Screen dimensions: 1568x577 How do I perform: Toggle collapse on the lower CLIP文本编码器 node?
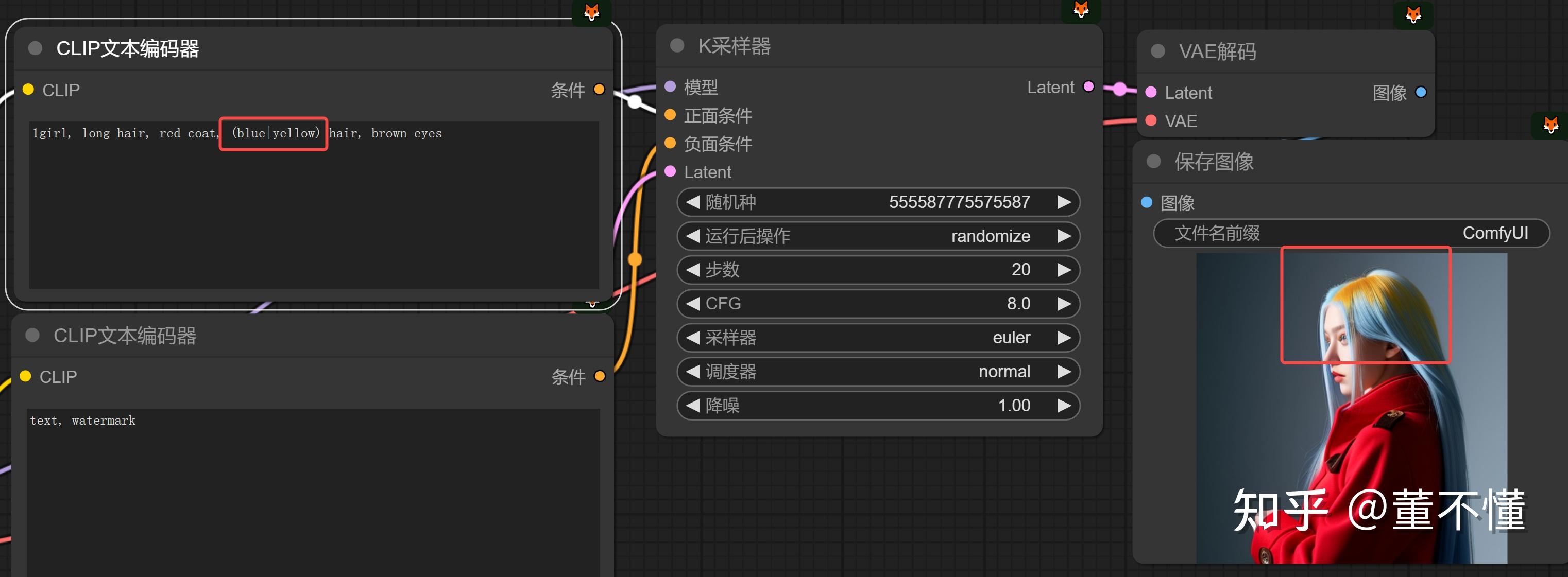pyautogui.click(x=33, y=335)
